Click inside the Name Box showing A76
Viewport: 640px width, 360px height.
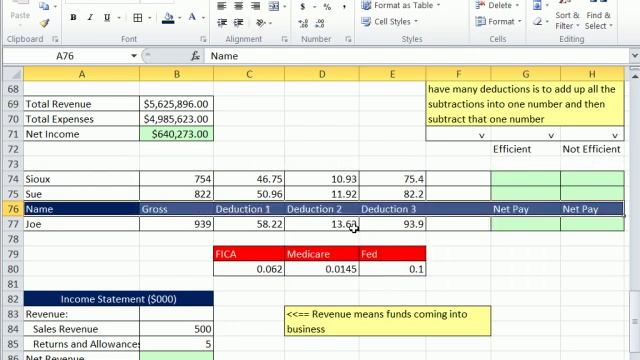tap(65, 56)
